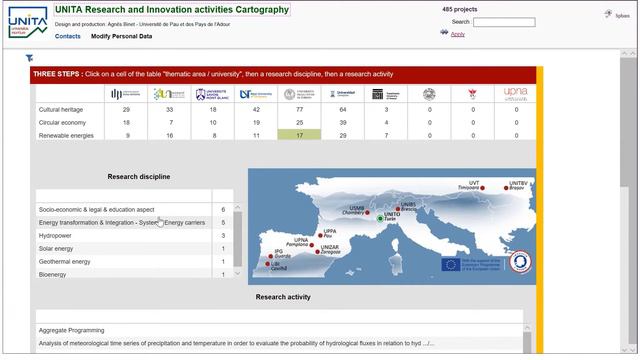640x360 pixels.
Task: Select Energy transformation & integration discipline row
Action: tap(134, 222)
